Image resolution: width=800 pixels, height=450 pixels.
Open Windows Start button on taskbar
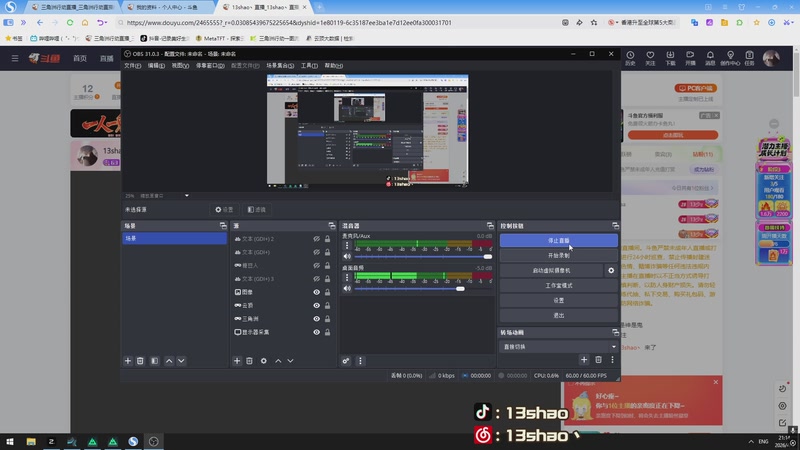10,441
